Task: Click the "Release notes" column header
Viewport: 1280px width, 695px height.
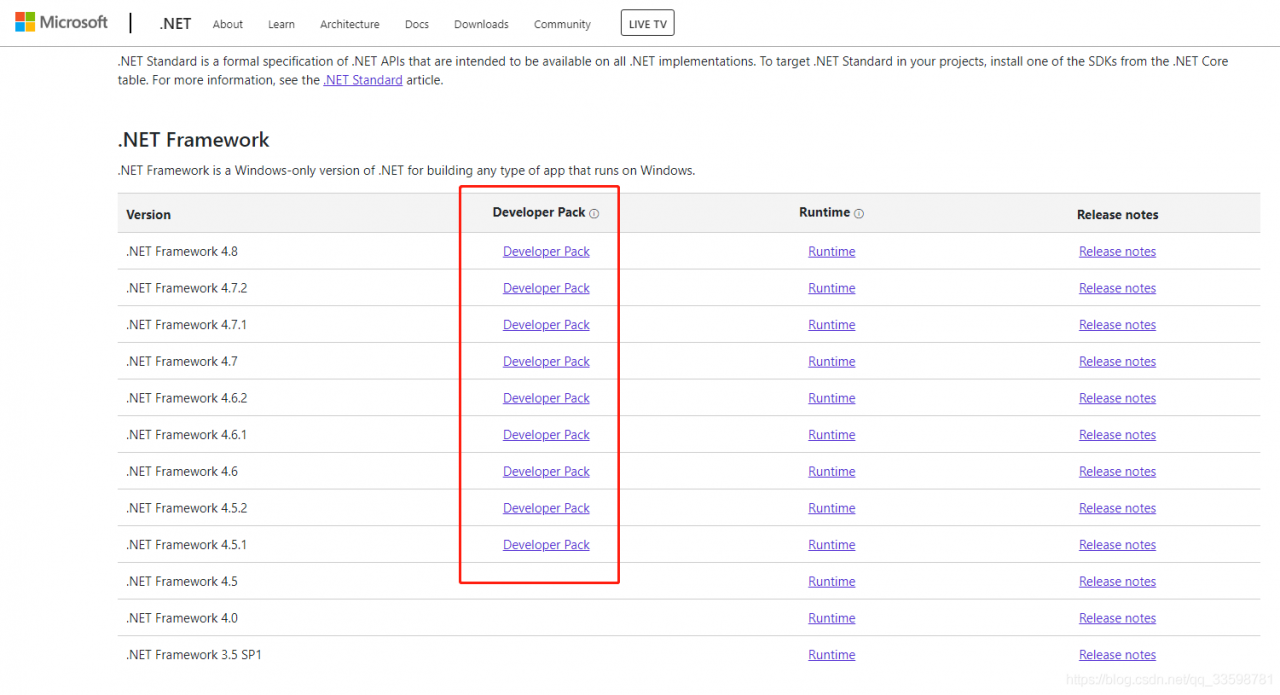Action: point(1118,215)
